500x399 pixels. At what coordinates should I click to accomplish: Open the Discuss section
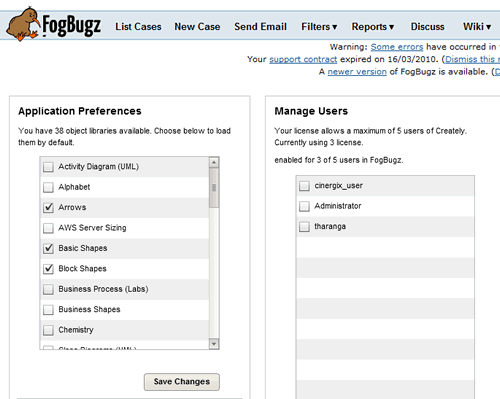pos(427,27)
